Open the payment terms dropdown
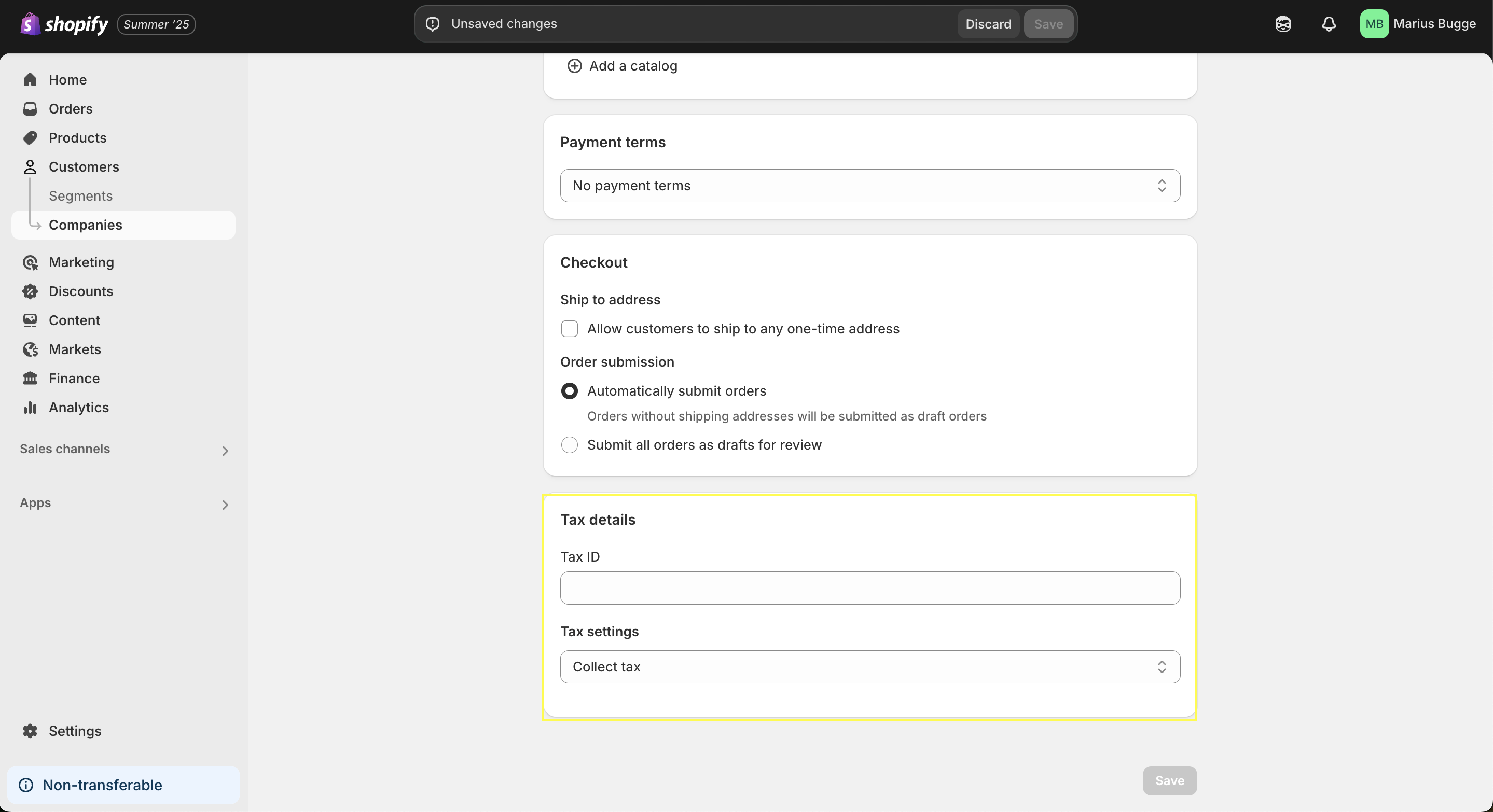Viewport: 1493px width, 812px height. [870, 185]
